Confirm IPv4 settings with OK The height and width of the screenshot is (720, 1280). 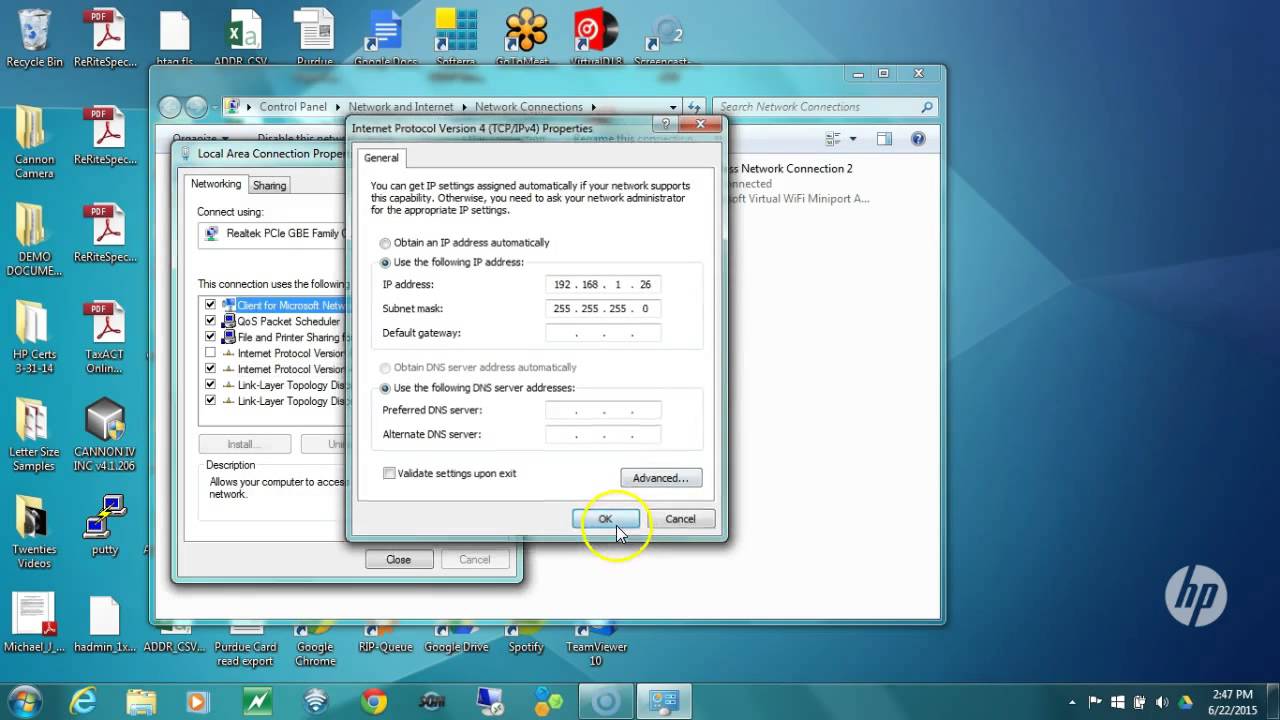[605, 519]
